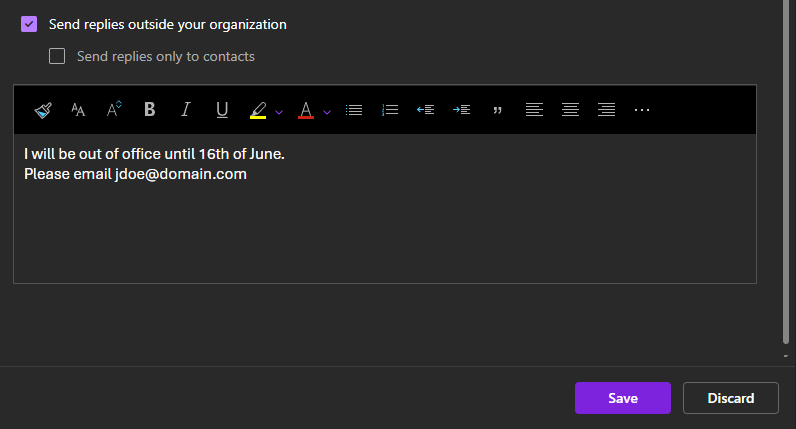Open the font size tool
Image resolution: width=796 pixels, height=429 pixels.
tap(78, 110)
